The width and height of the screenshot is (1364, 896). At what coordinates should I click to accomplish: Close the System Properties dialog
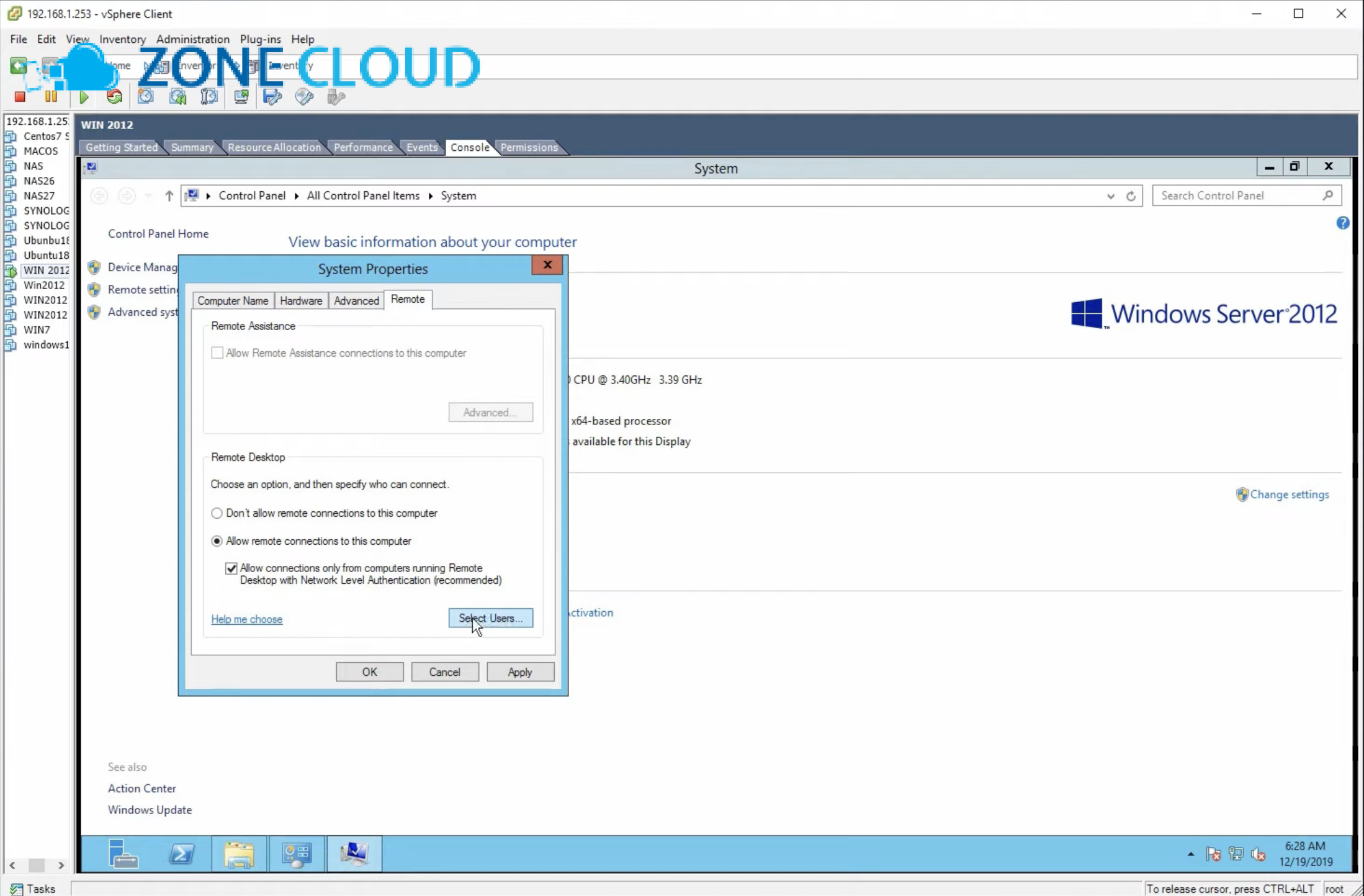click(547, 265)
